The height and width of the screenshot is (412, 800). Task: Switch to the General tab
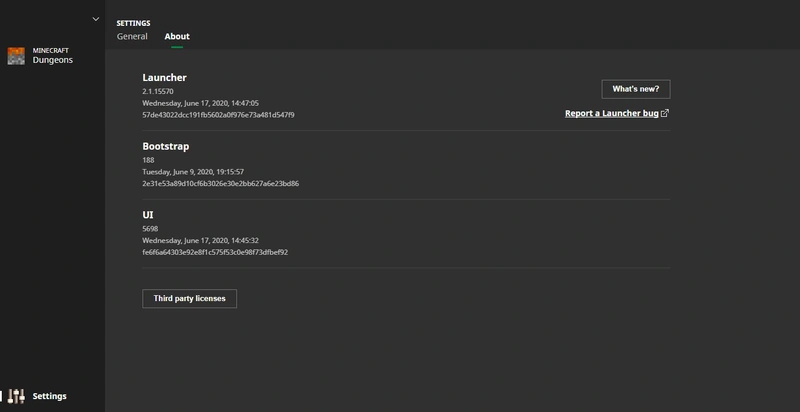132,37
